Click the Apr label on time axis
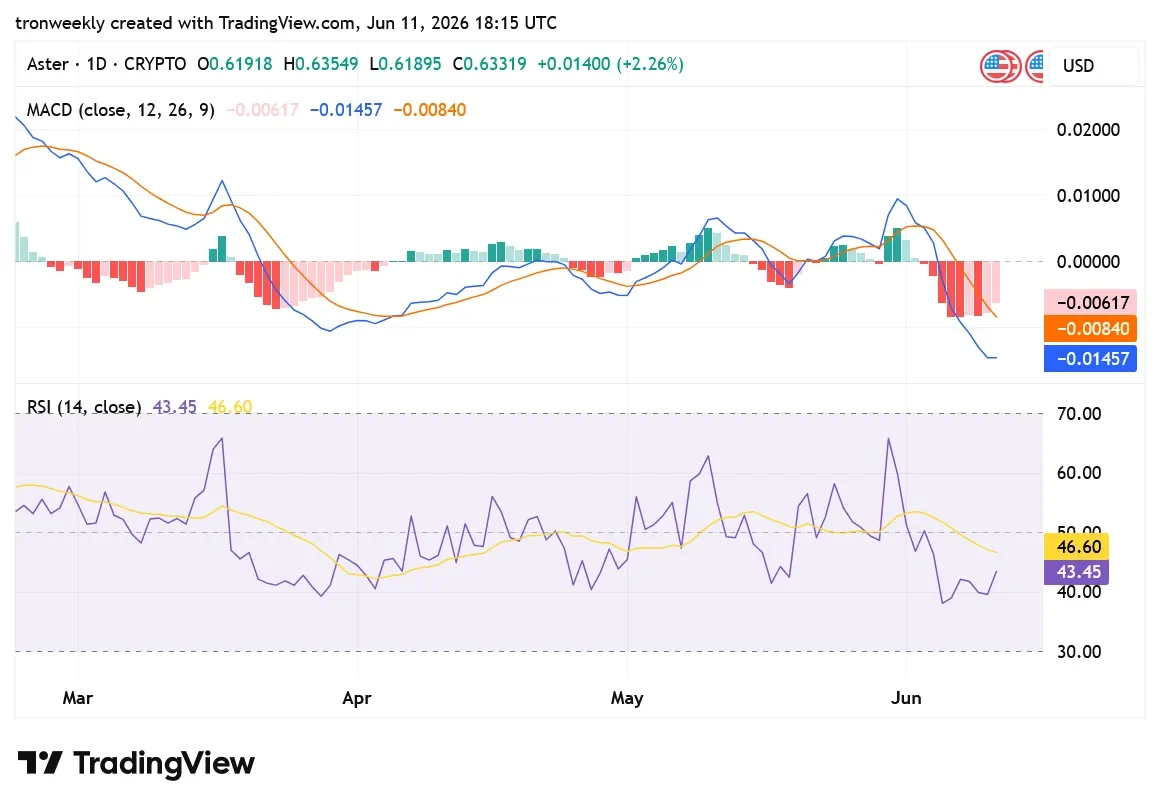1160x808 pixels. tap(357, 698)
